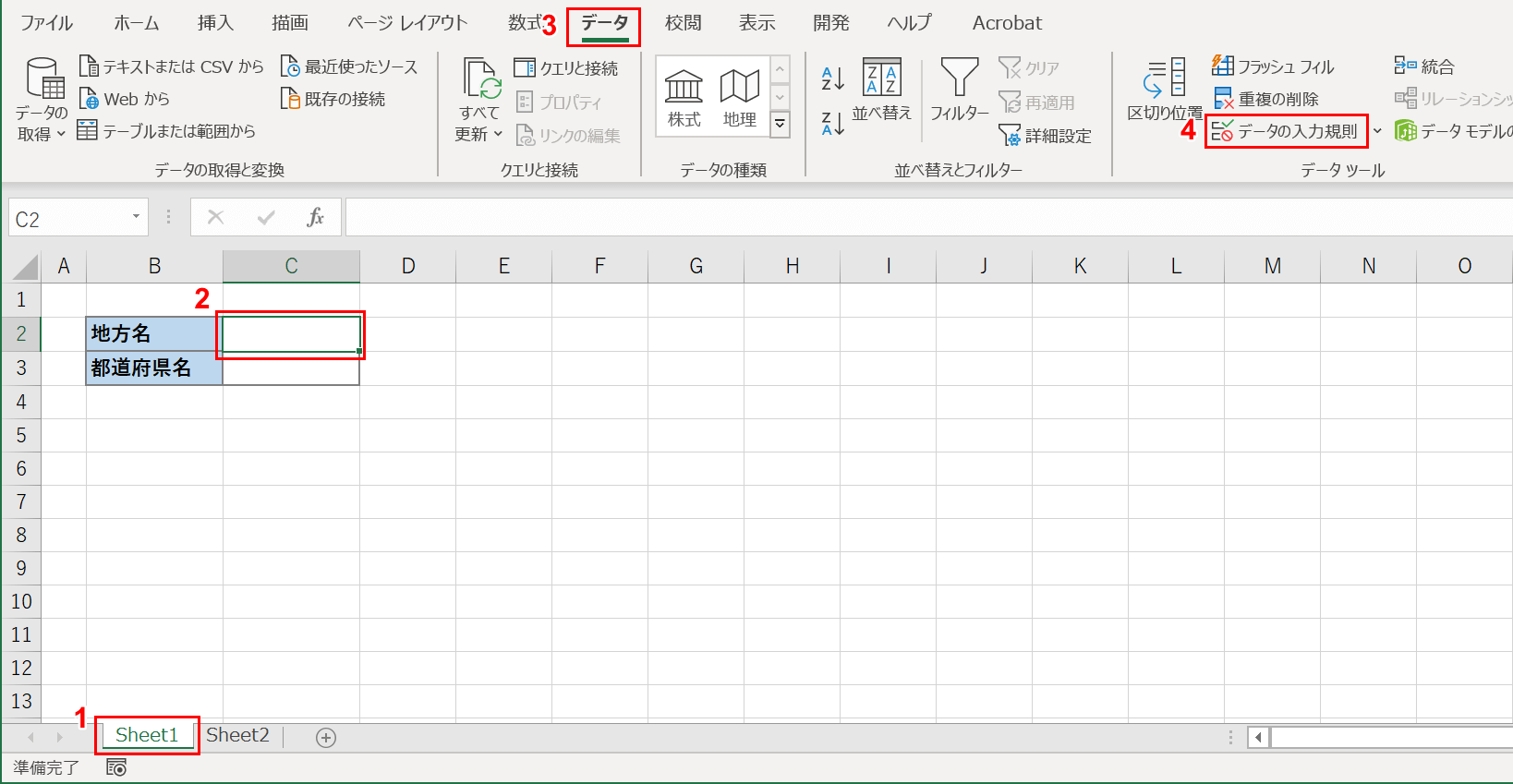The width and height of the screenshot is (1513, 784).
Task: Switch to the 表示 tab
Action: pyautogui.click(x=756, y=23)
